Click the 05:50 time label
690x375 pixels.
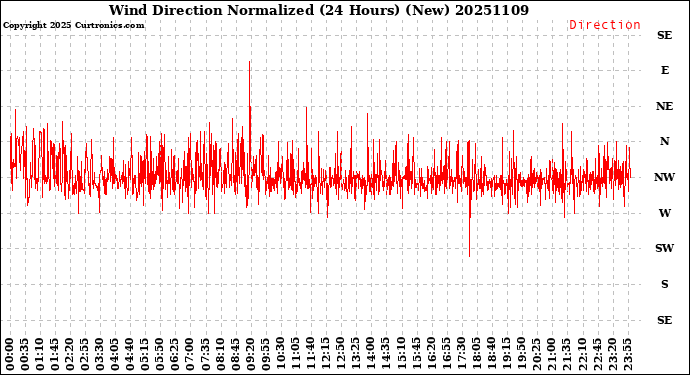pos(160,354)
